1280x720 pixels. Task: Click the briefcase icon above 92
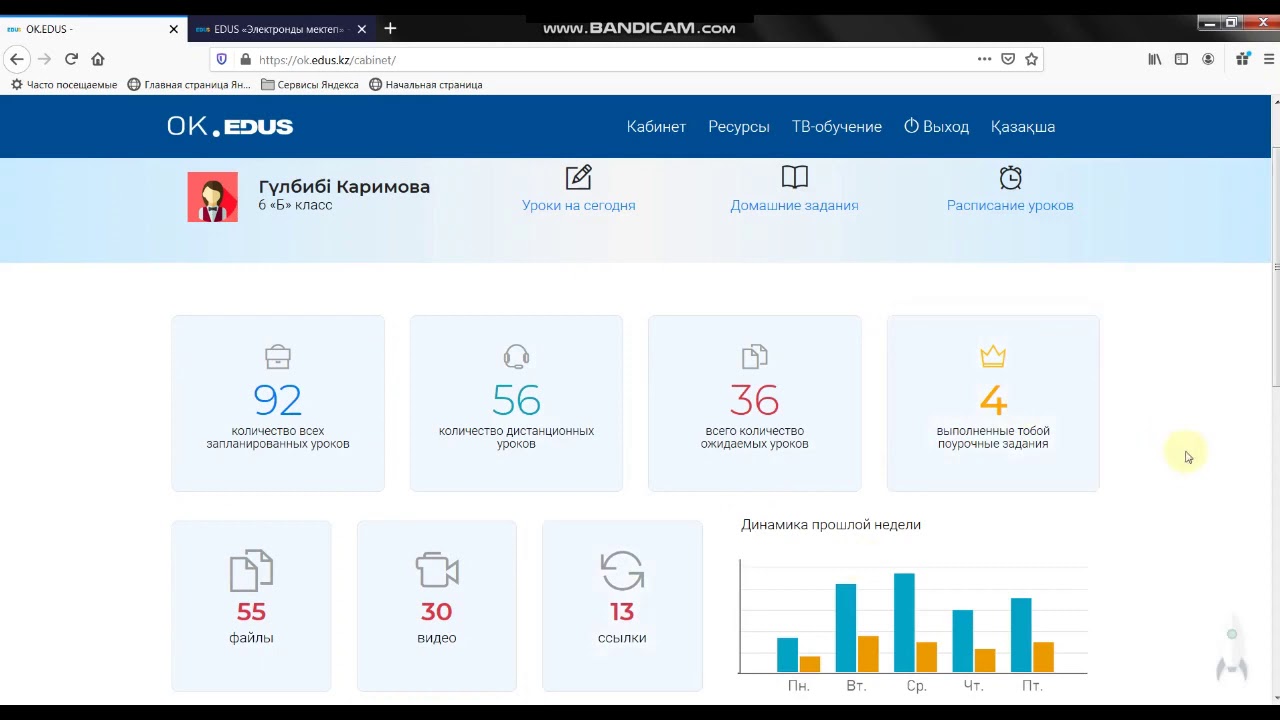pos(278,357)
